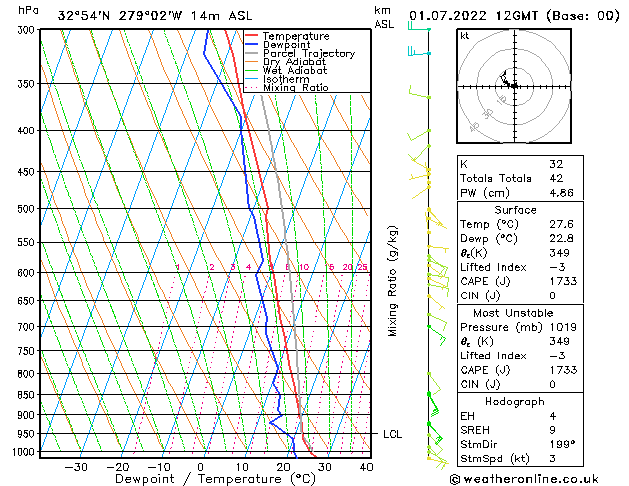This screenshot has width=629, height=486.
Task: Click the Dewpoint / Temperature axis label
Action: (201, 479)
